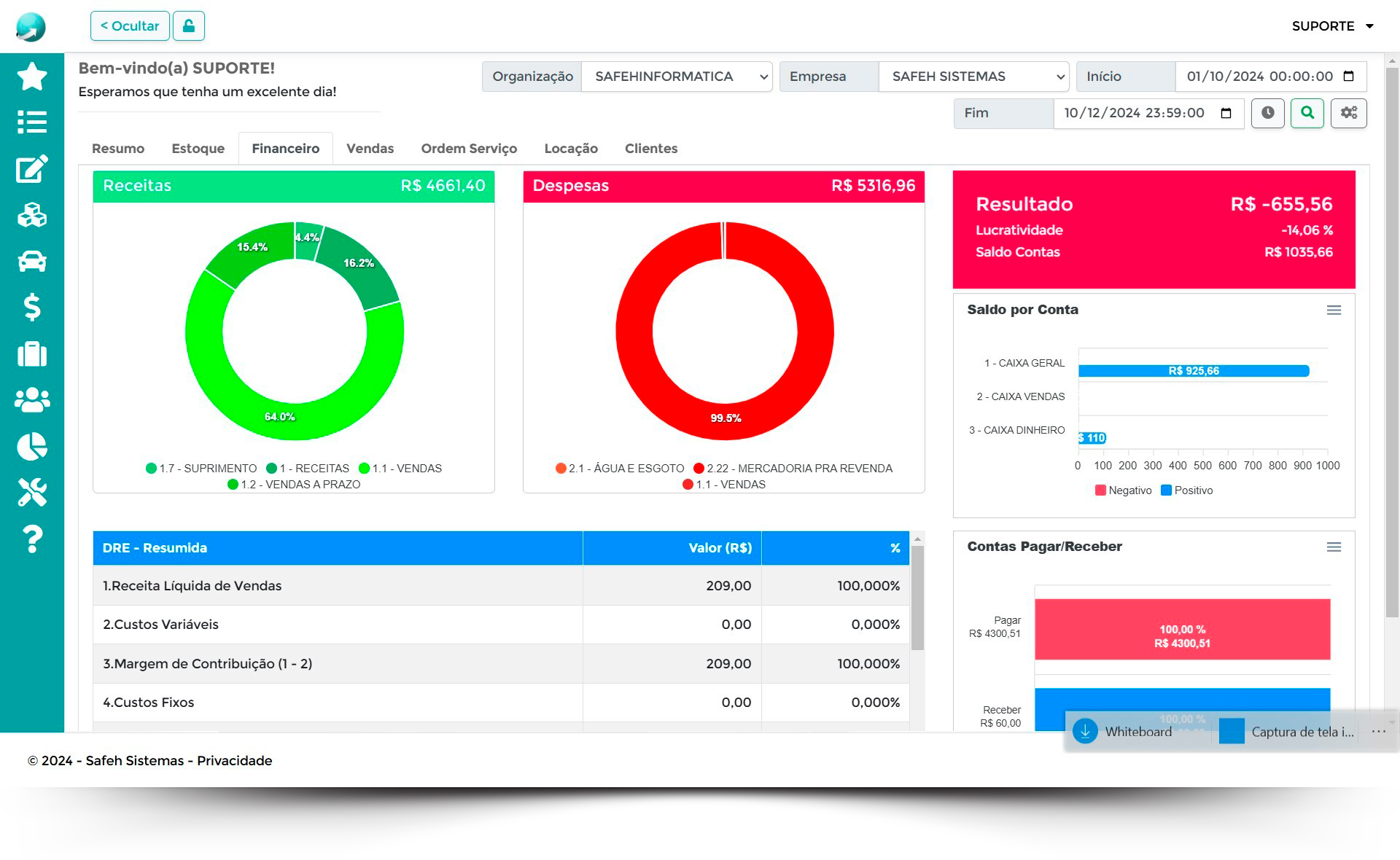The image size is (1400, 860).
Task: Click Whiteboard in the downloads bar
Action: (x=1138, y=732)
